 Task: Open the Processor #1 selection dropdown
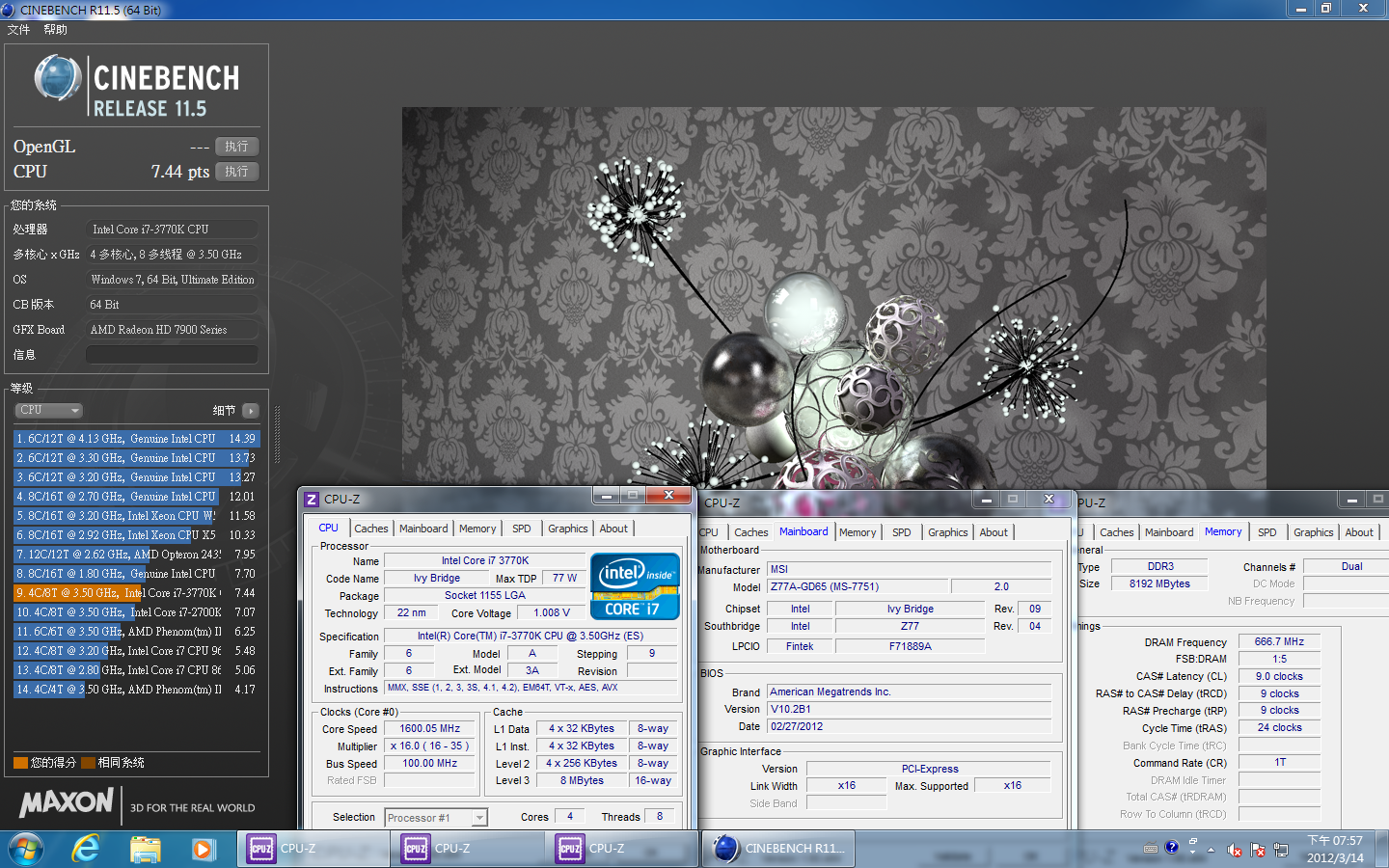436,818
